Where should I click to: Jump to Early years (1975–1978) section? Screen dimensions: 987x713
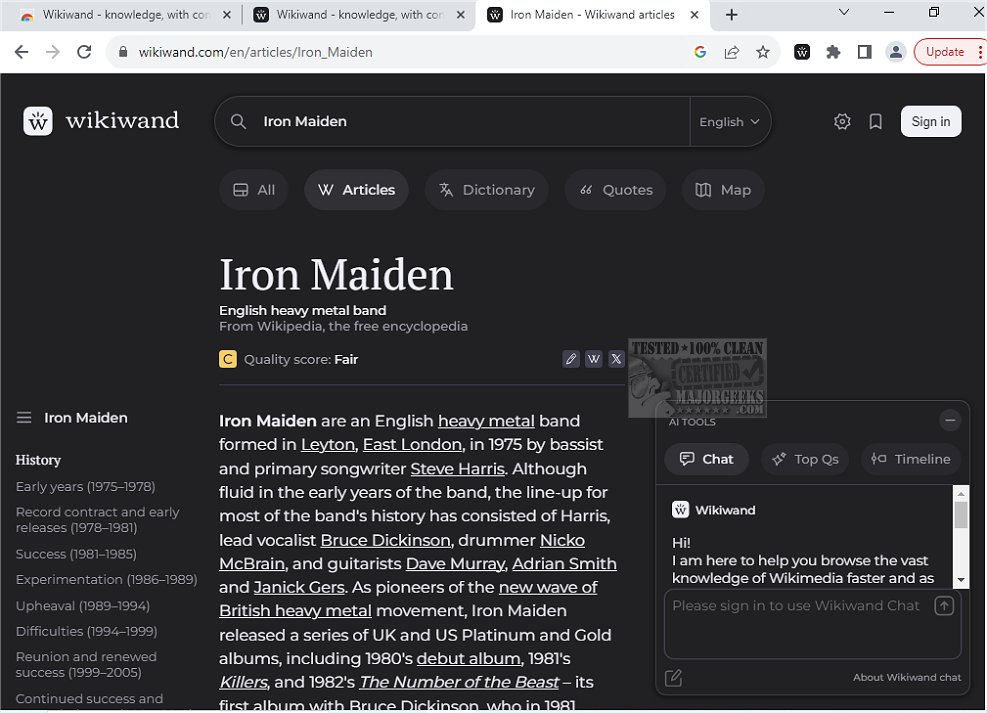tap(86, 486)
